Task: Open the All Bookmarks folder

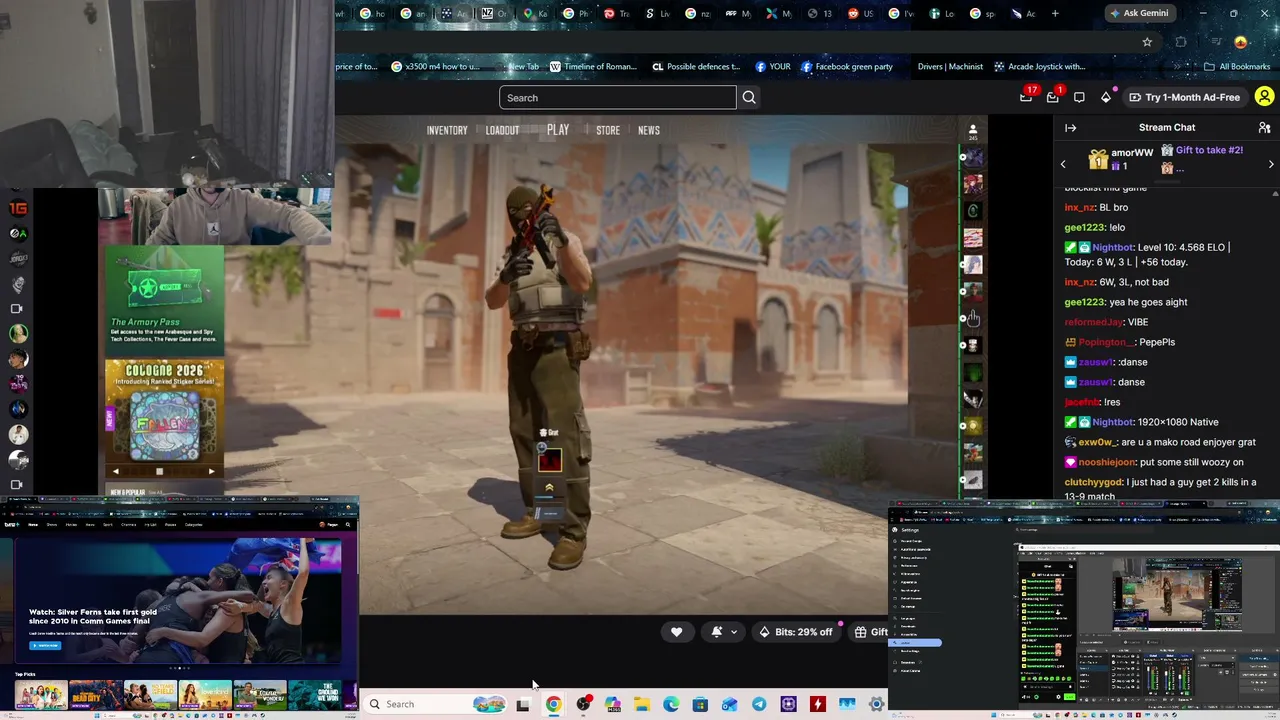Action: tap(1237, 67)
